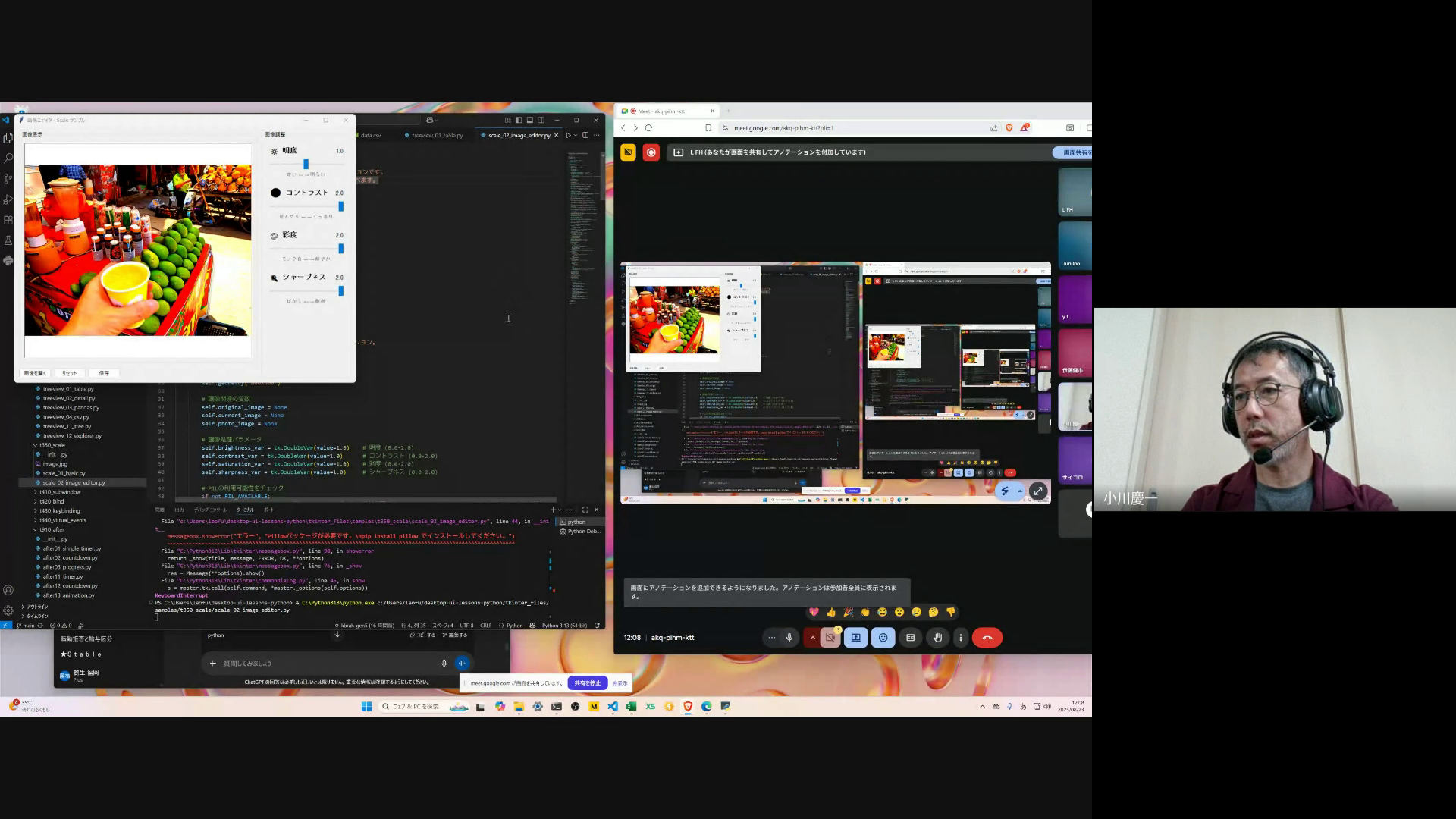Viewport: 1456px width, 819px height.
Task: Expand the t410_subwindow folder
Action: [60, 492]
